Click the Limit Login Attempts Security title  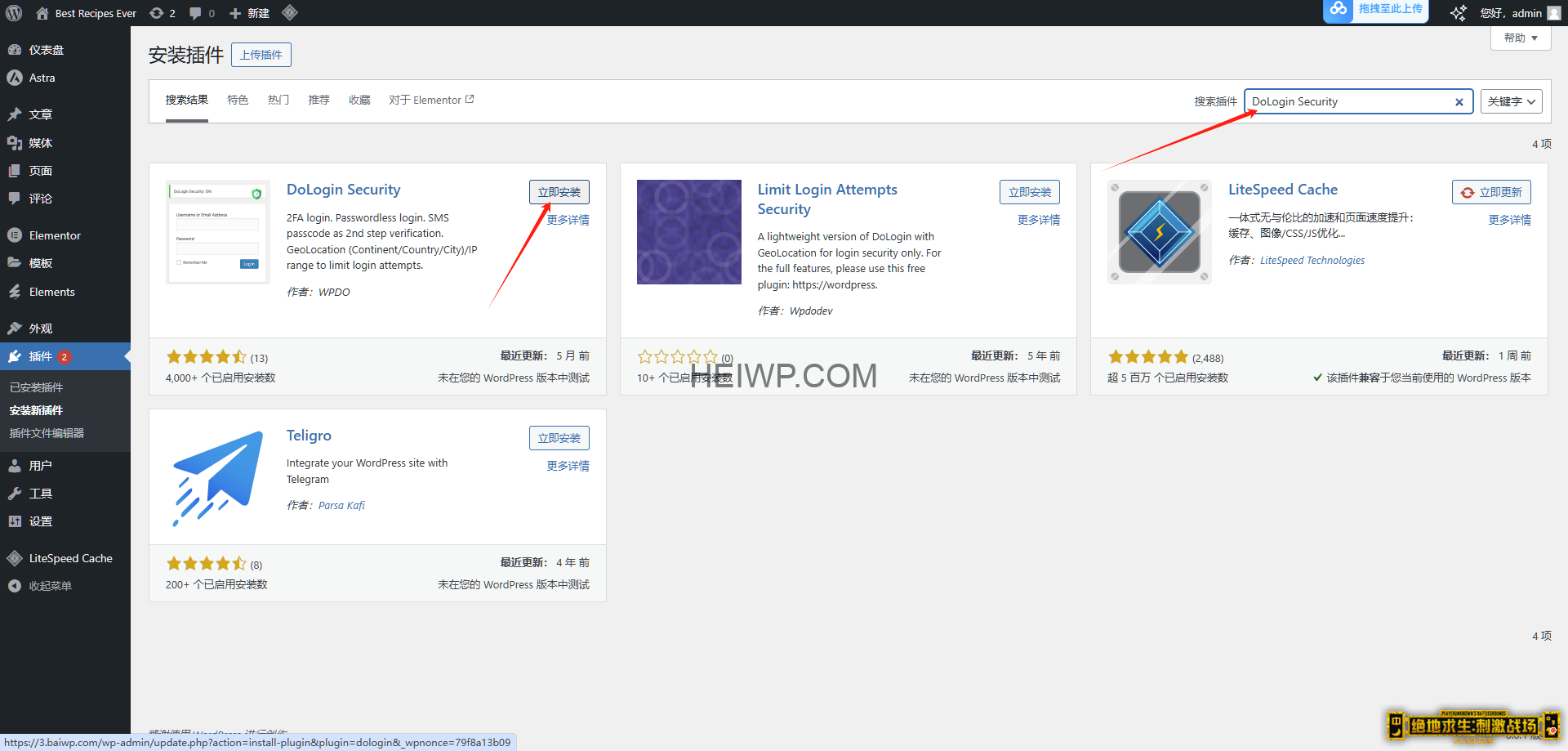click(827, 199)
